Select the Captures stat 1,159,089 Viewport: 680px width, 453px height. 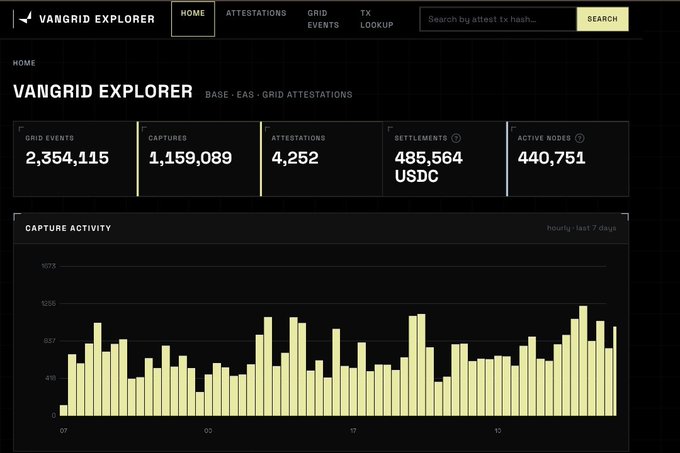coord(190,158)
